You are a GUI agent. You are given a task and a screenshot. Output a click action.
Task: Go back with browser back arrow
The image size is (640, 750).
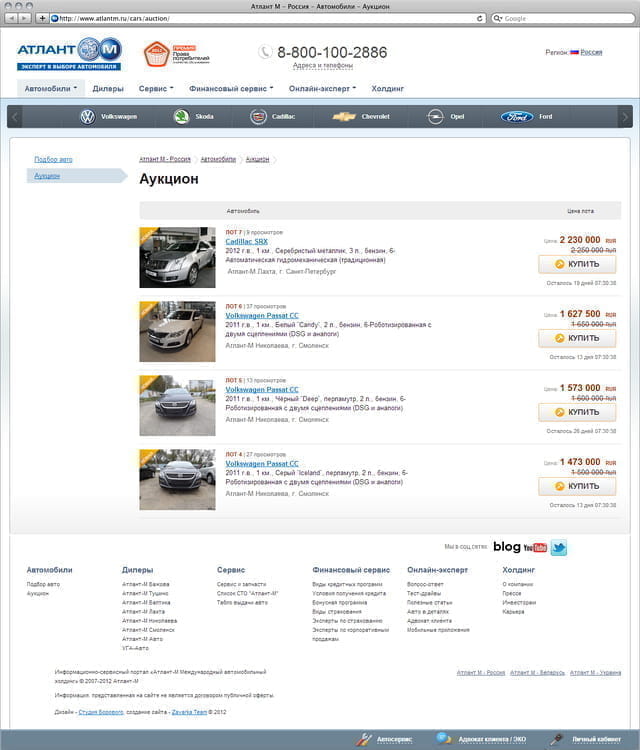(x=12, y=18)
